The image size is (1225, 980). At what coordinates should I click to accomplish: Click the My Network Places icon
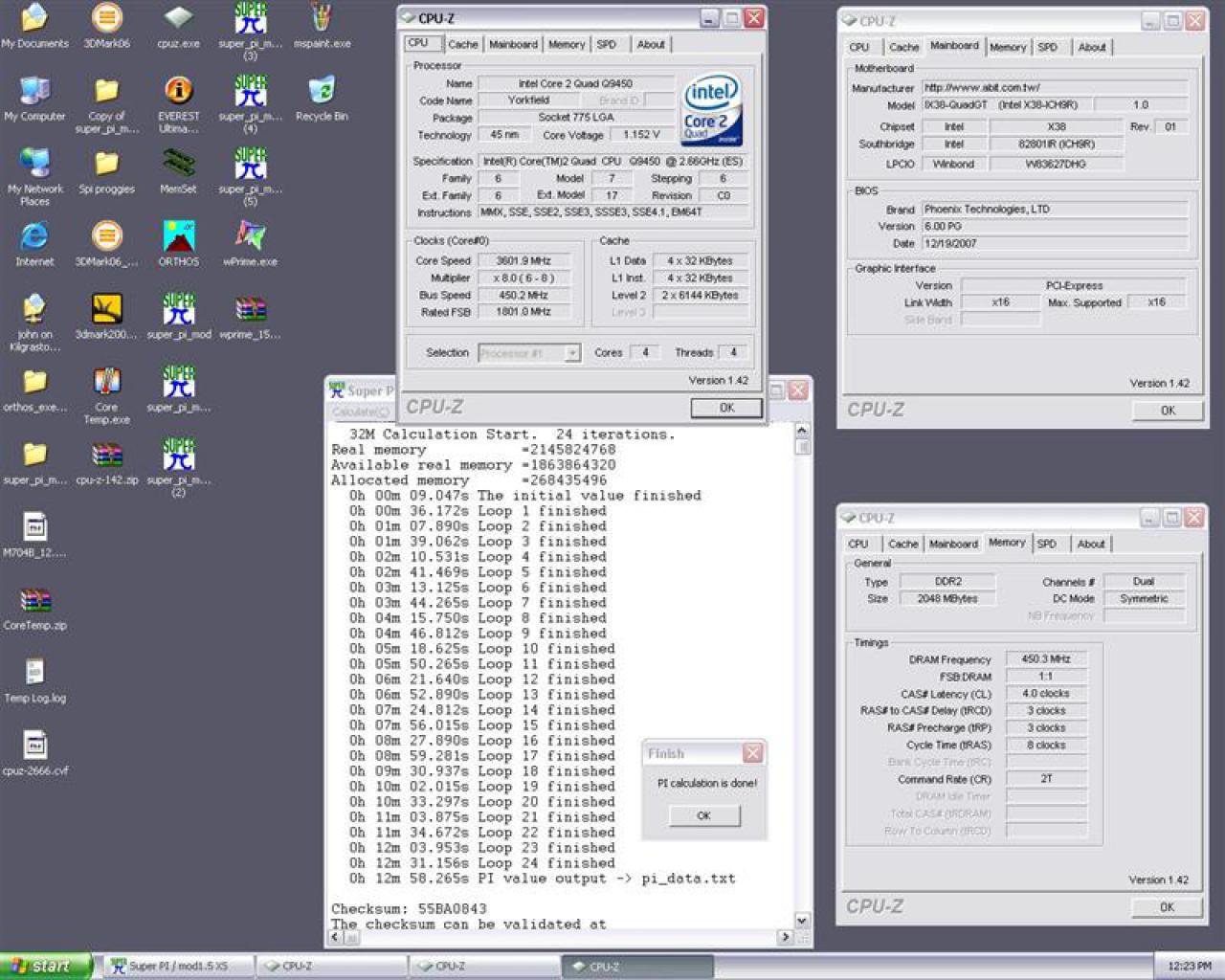coord(34,178)
